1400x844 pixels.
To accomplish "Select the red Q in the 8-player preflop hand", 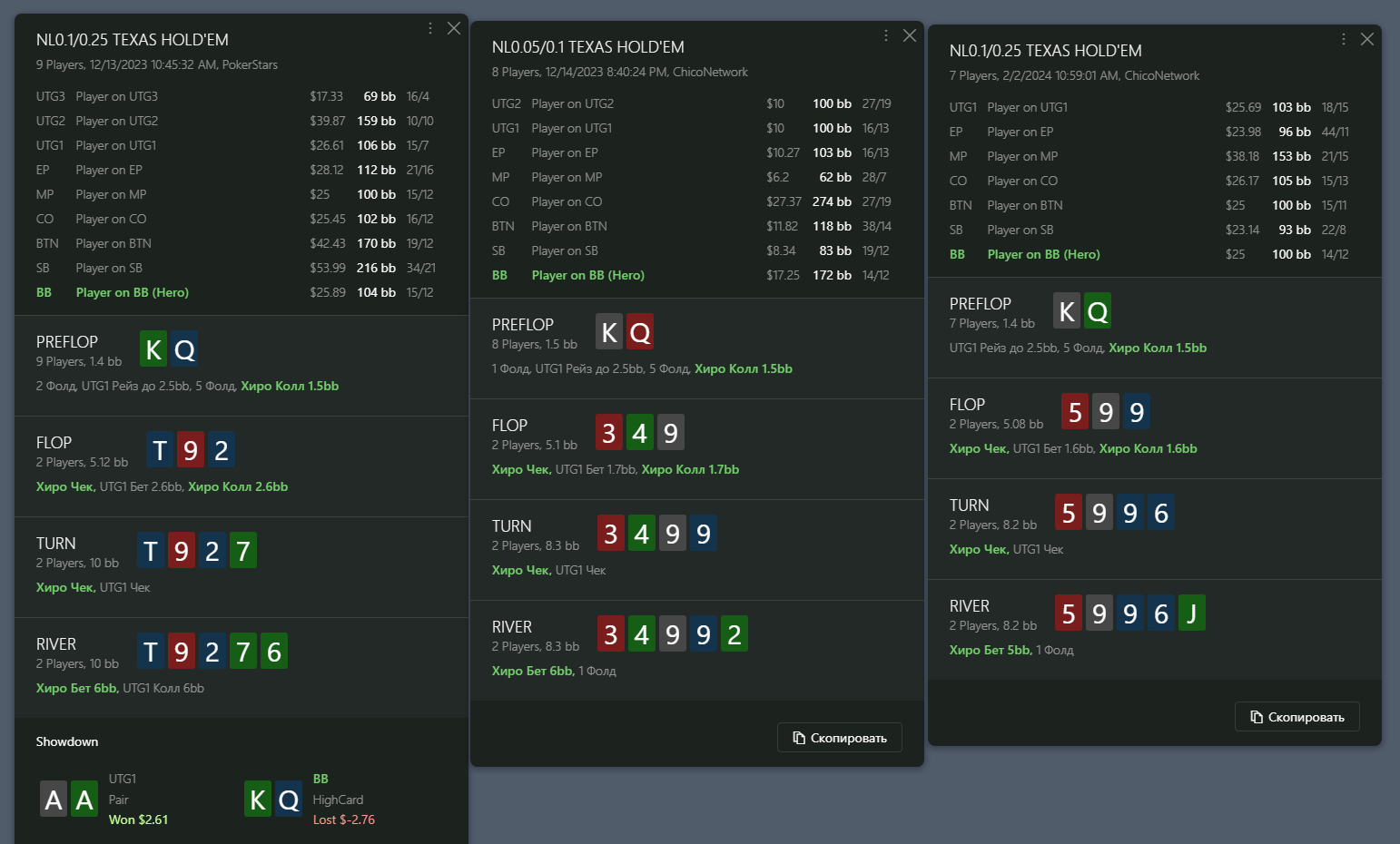I will click(640, 332).
